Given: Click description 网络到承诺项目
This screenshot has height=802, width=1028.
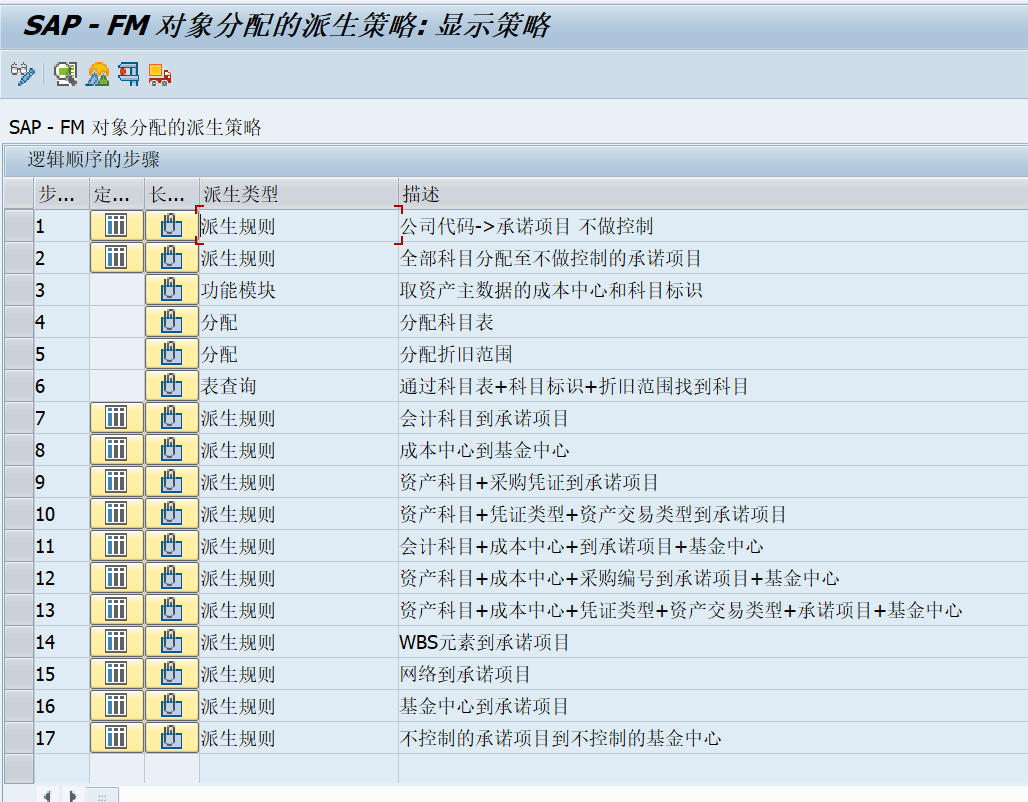Looking at the screenshot, I should click(465, 675).
